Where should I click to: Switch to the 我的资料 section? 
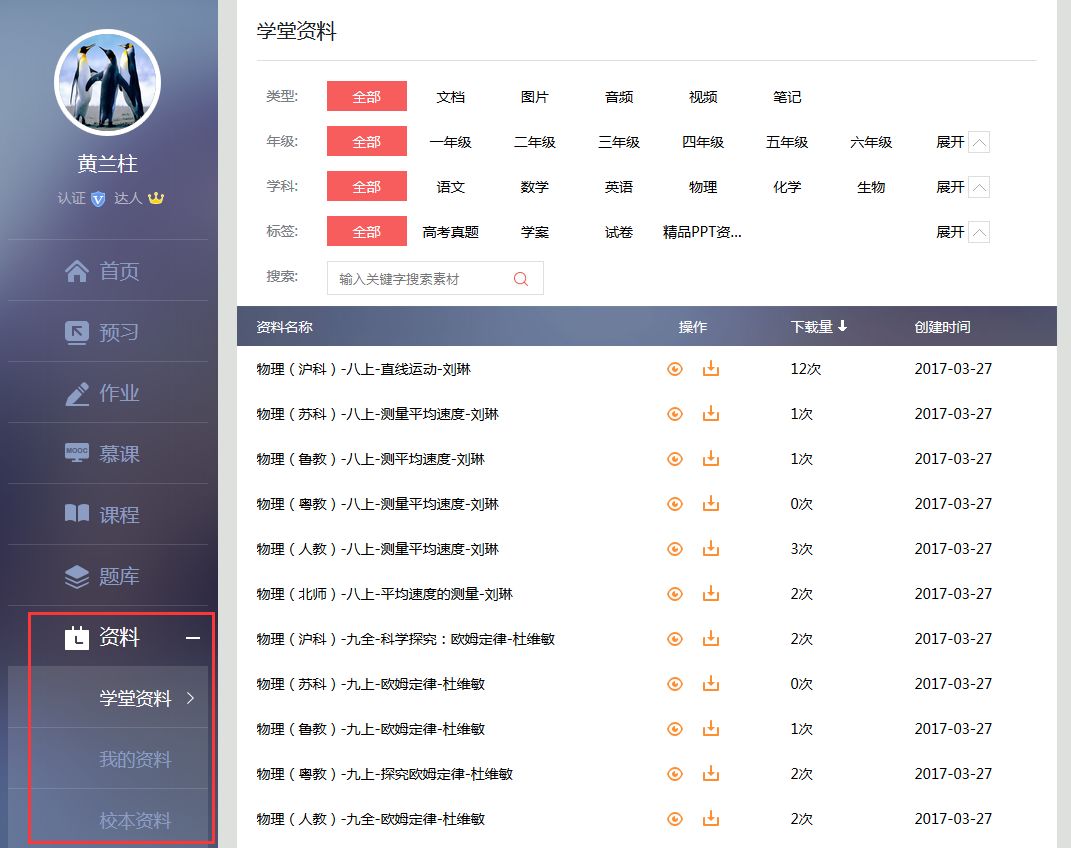click(134, 759)
